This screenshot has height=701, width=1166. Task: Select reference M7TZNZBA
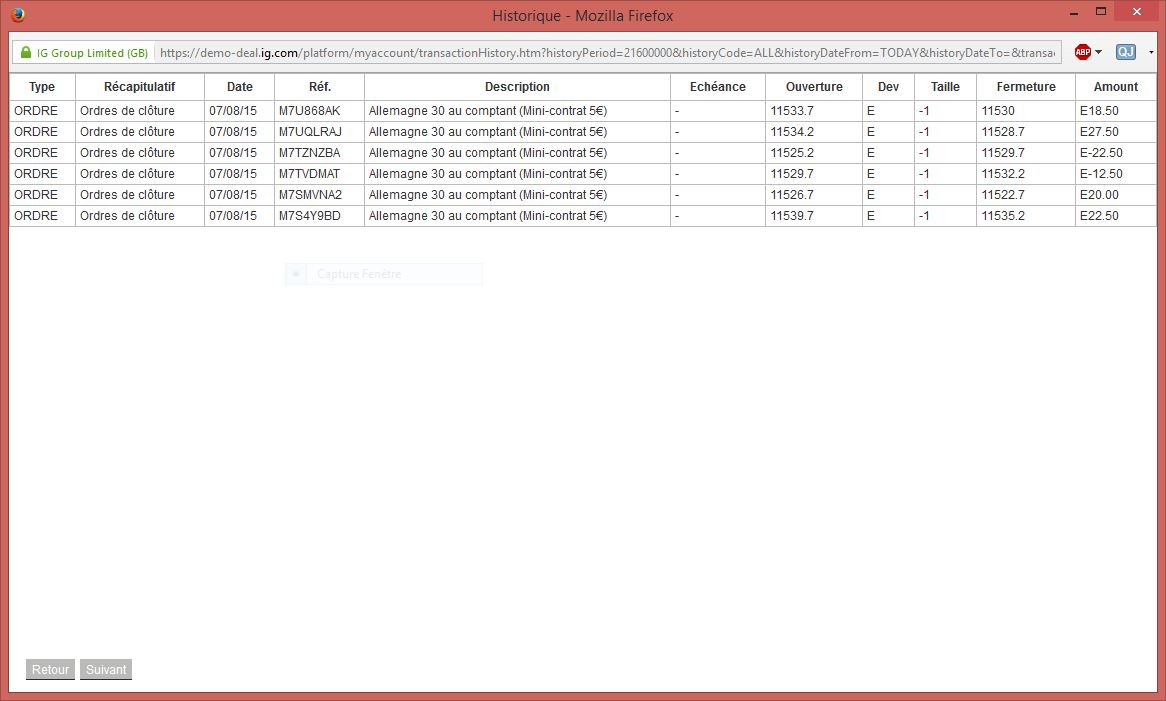pyautogui.click(x=309, y=152)
